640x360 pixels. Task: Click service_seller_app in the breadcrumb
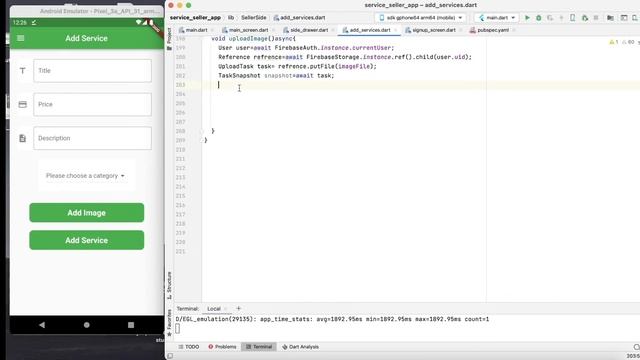[x=195, y=18]
